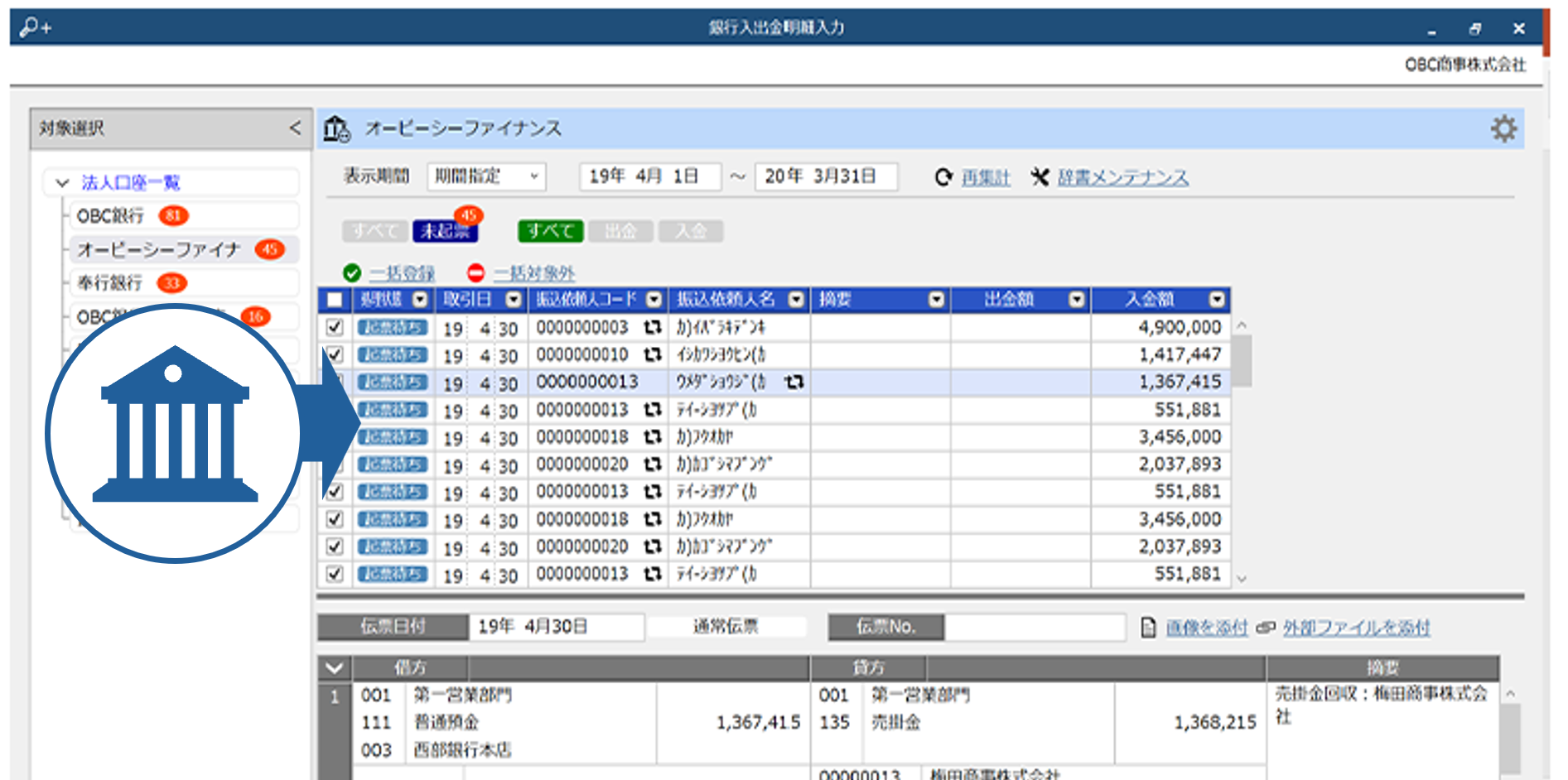Click the 外部ファイルを添付 link
Screen dimensions: 1568x780
coord(1356,628)
